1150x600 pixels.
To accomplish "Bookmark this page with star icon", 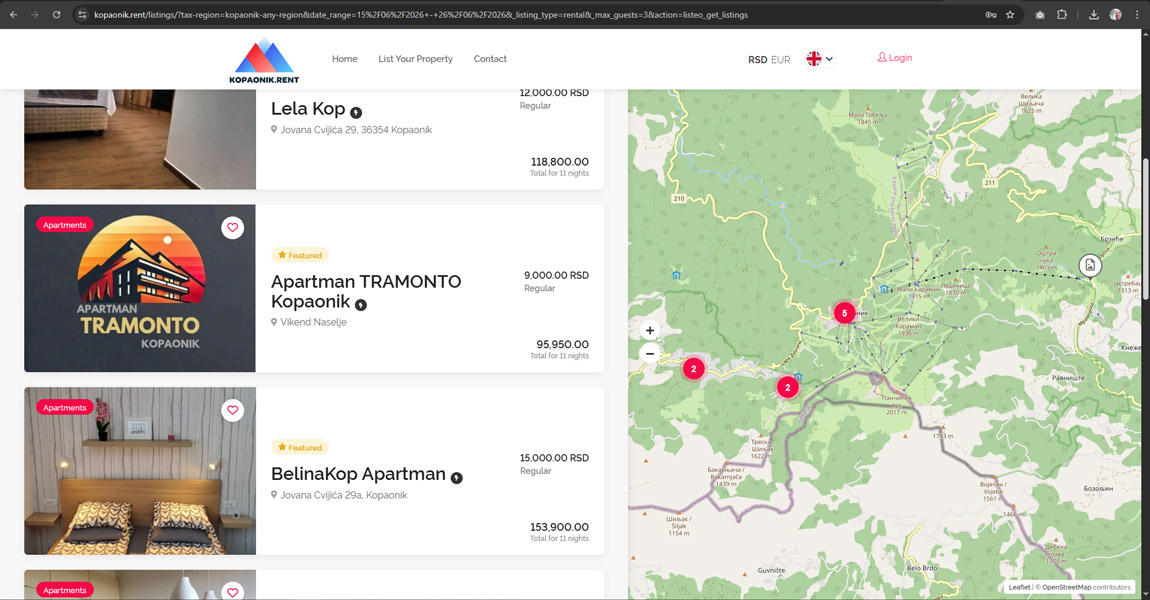I will coord(1010,15).
